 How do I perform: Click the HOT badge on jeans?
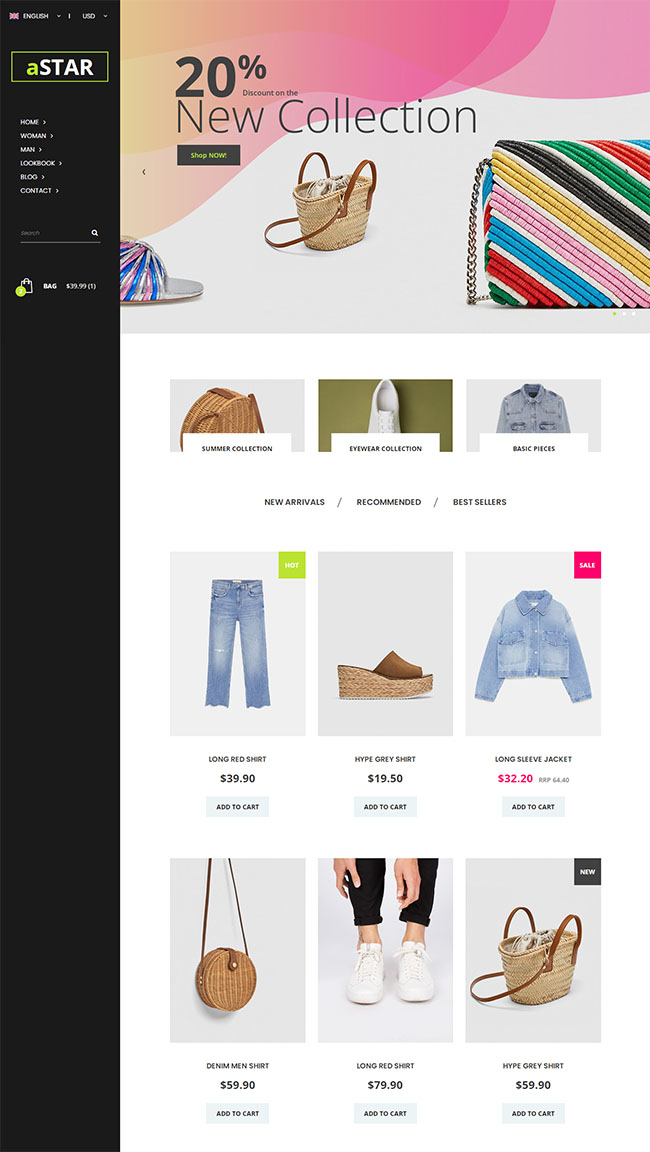pos(292,565)
